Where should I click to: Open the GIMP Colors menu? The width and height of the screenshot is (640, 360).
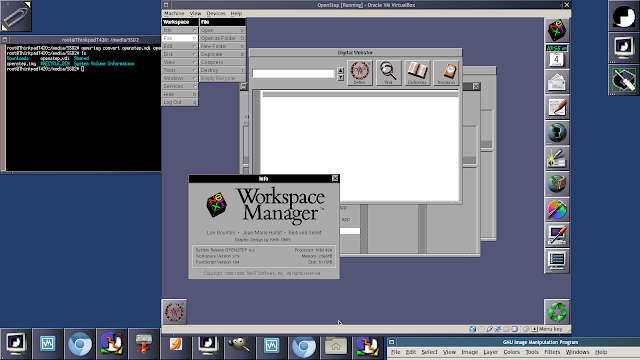[x=511, y=352]
